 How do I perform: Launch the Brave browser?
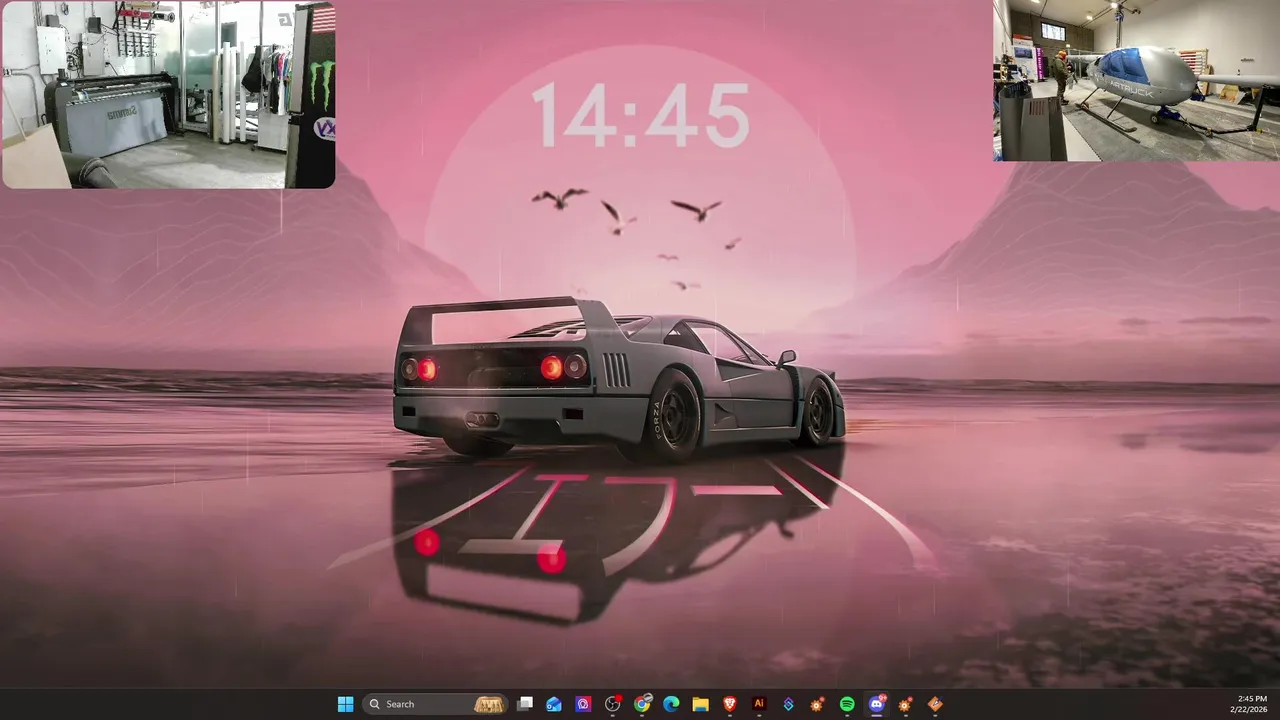tap(730, 704)
